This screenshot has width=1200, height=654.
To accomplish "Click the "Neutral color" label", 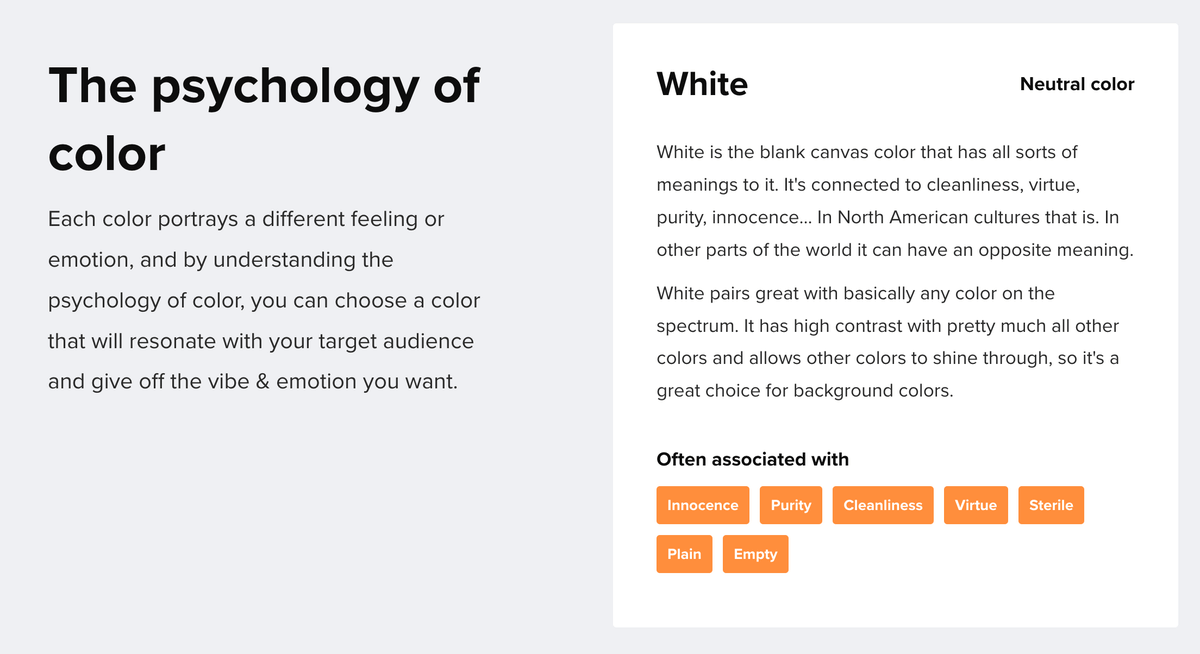I will point(1077,84).
